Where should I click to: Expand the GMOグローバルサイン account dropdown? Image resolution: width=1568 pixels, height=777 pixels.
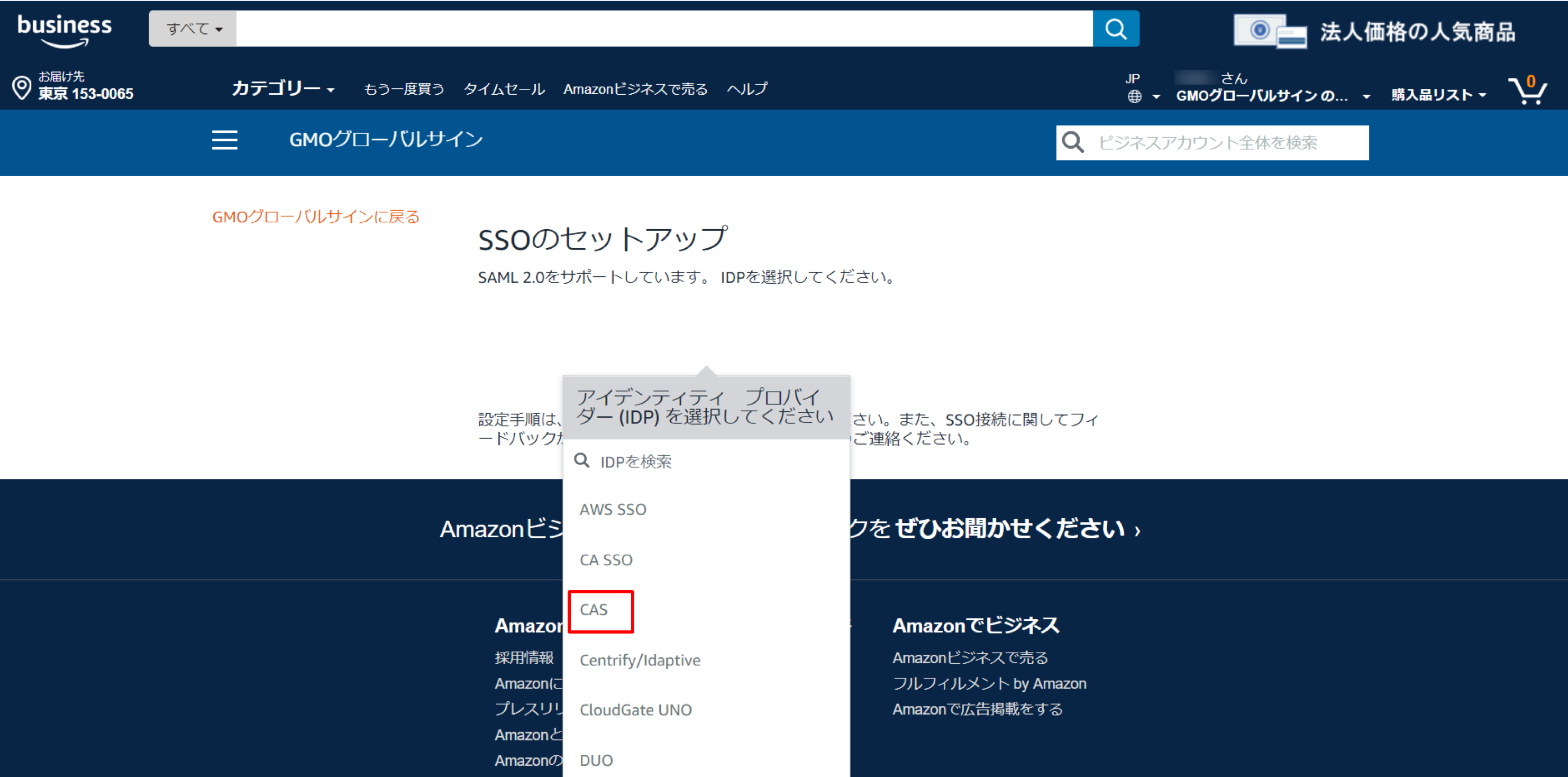pos(1273,96)
